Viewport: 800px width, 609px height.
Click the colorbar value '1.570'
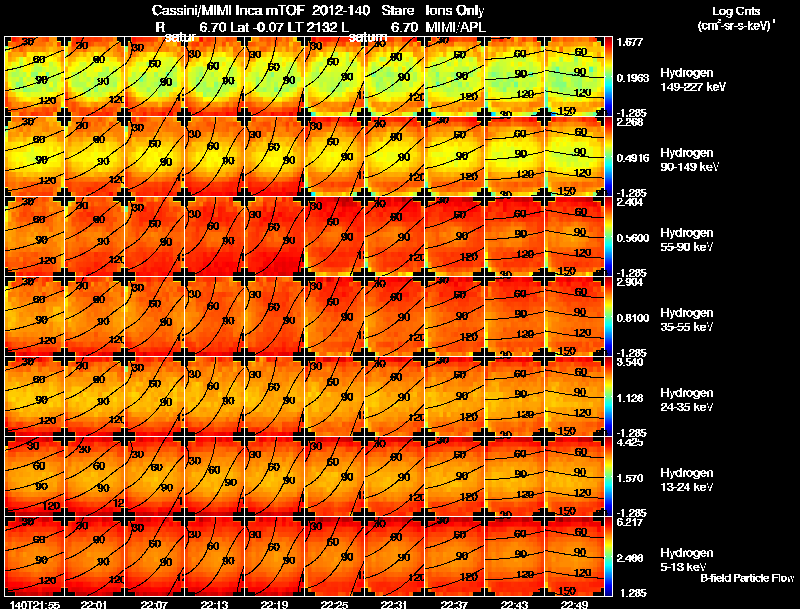pyautogui.click(x=630, y=478)
